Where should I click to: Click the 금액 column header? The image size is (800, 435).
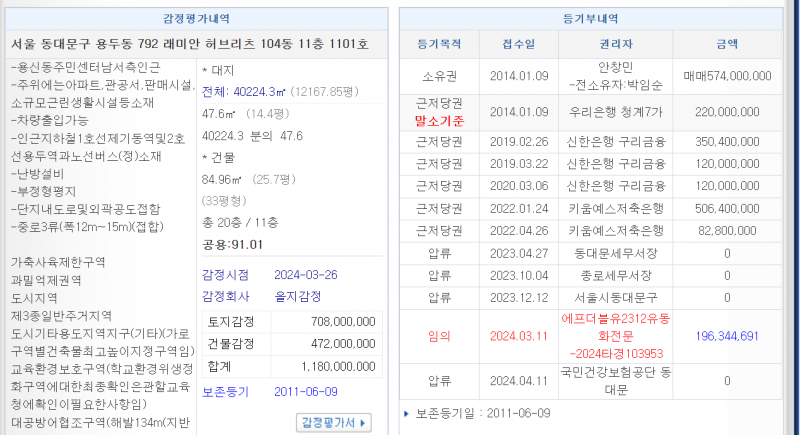(x=727, y=44)
